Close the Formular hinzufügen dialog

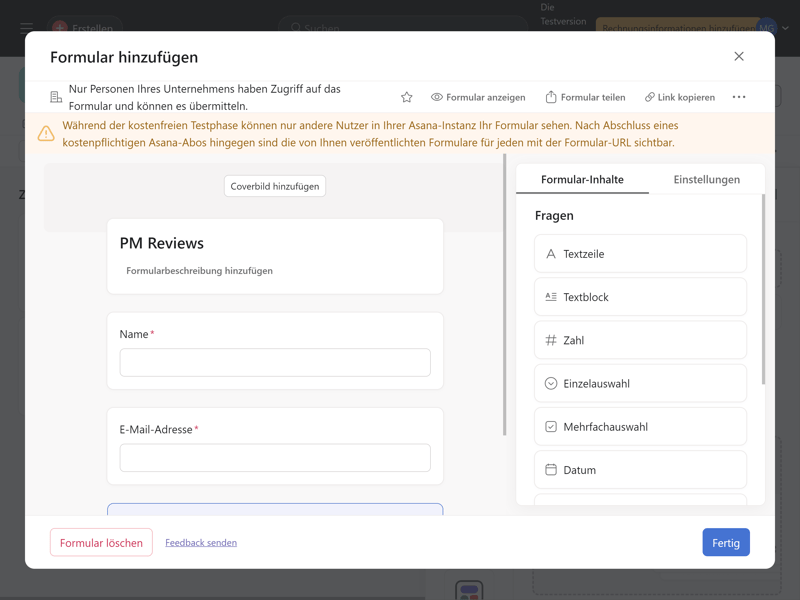[739, 57]
